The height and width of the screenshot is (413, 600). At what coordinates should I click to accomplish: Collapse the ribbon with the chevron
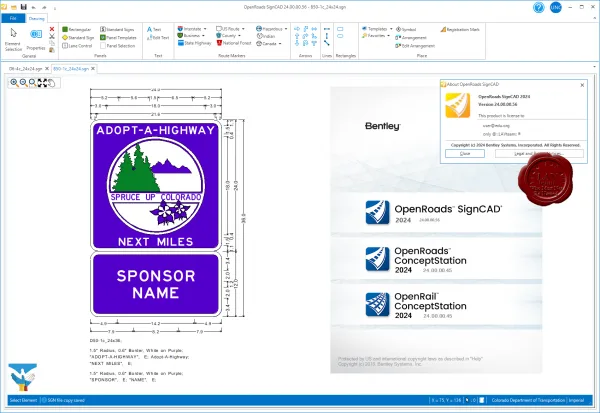click(x=594, y=18)
